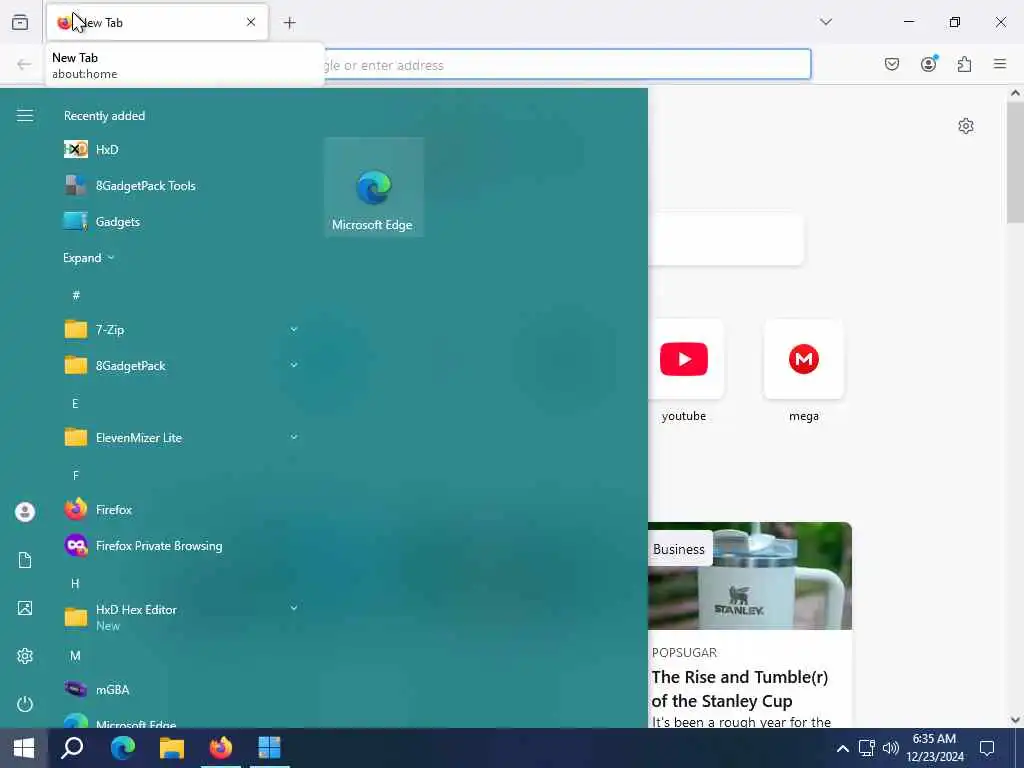The width and height of the screenshot is (1024, 768).
Task: Open Firefox Extensions button
Action: (964, 64)
